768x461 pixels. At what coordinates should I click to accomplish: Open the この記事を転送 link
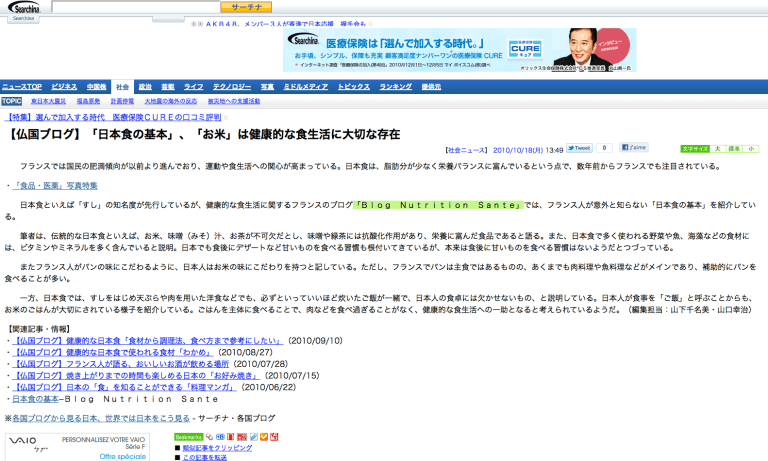click(205, 458)
